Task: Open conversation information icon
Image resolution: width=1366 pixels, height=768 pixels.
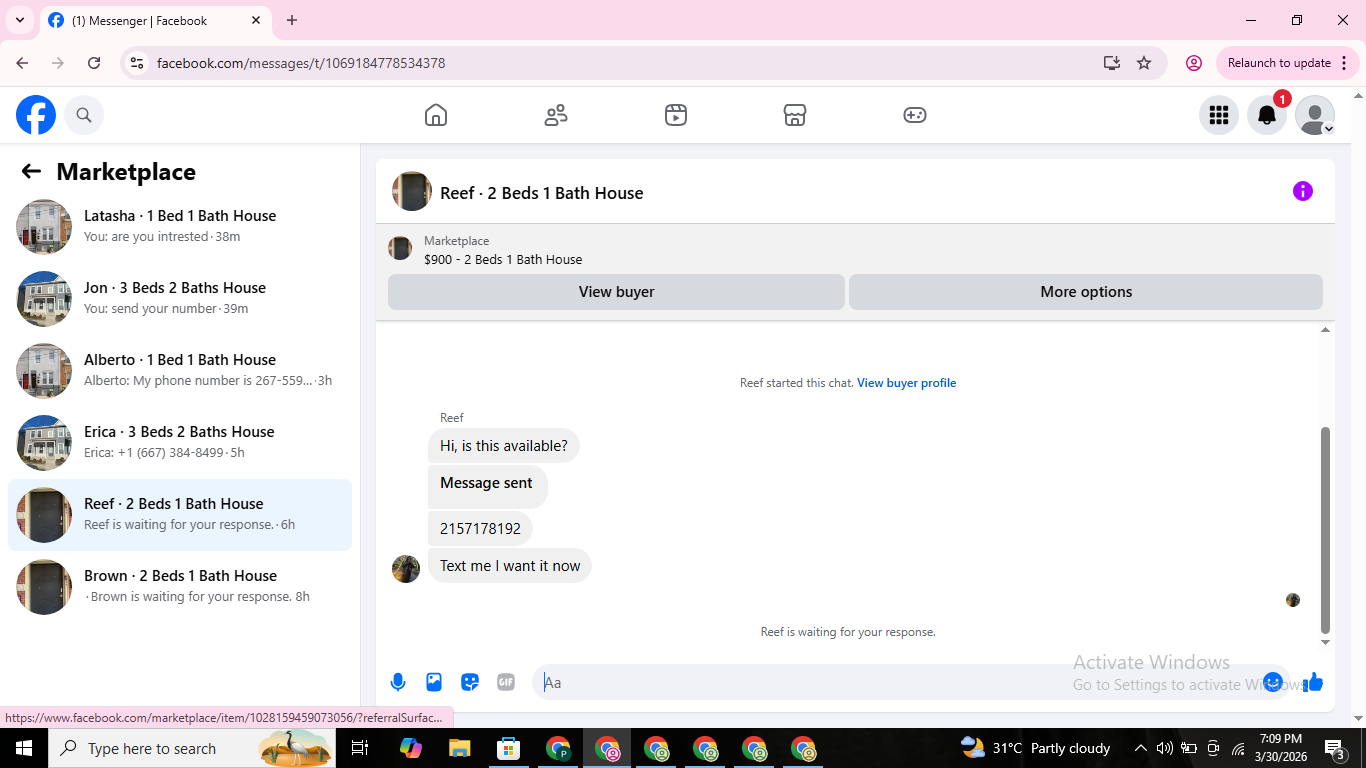Action: pyautogui.click(x=1303, y=191)
